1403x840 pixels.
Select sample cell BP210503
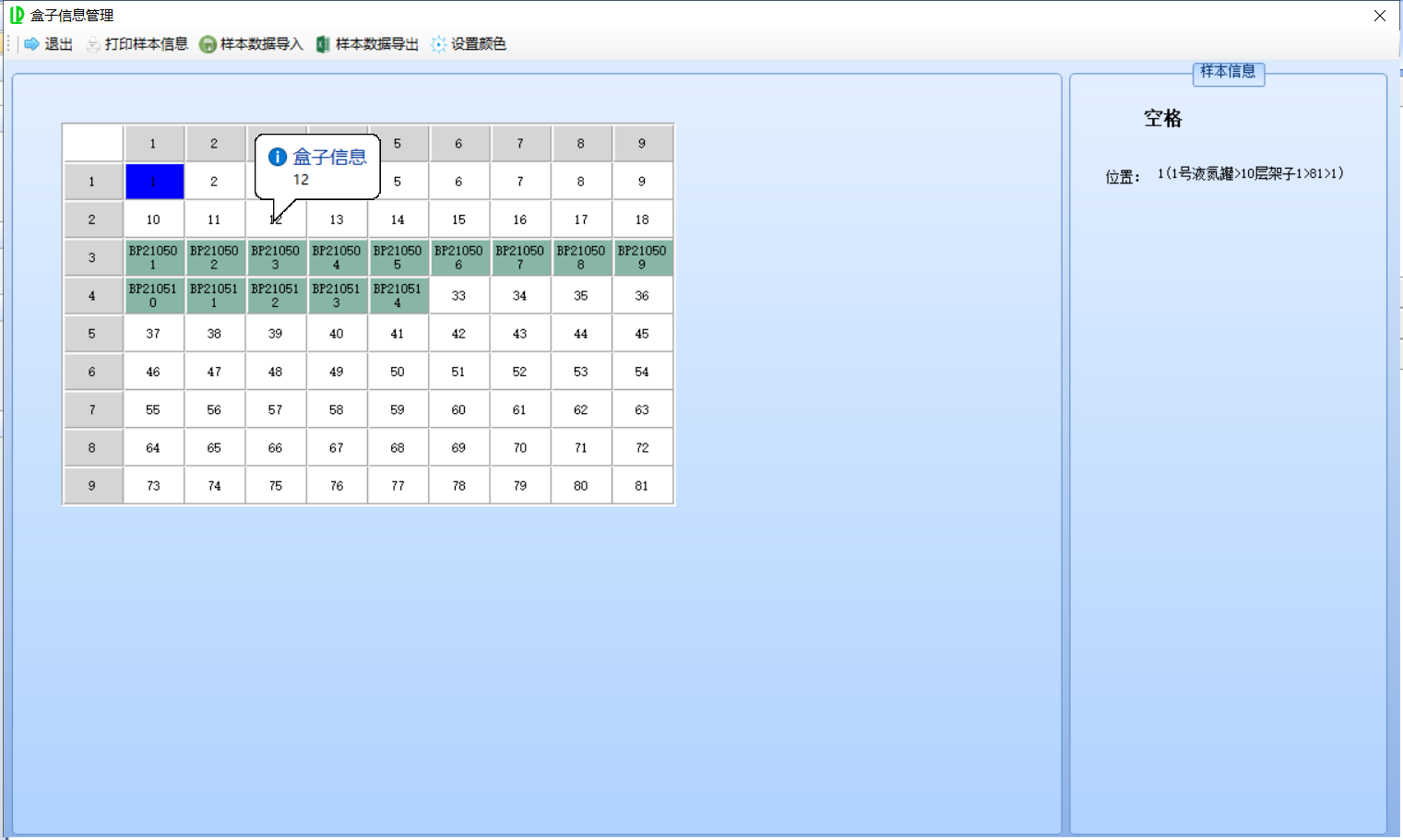point(276,258)
